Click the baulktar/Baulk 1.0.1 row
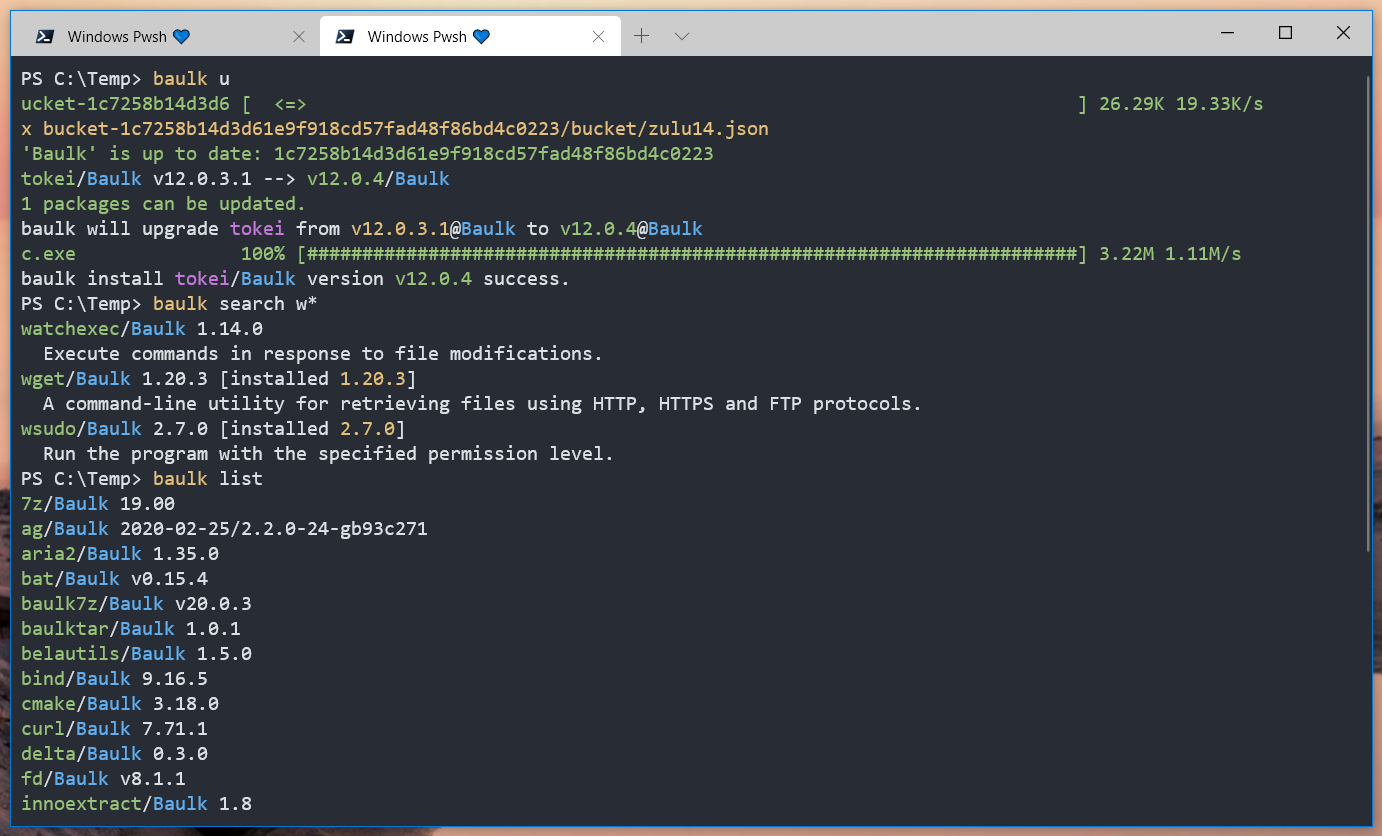1382x836 pixels. [131, 629]
